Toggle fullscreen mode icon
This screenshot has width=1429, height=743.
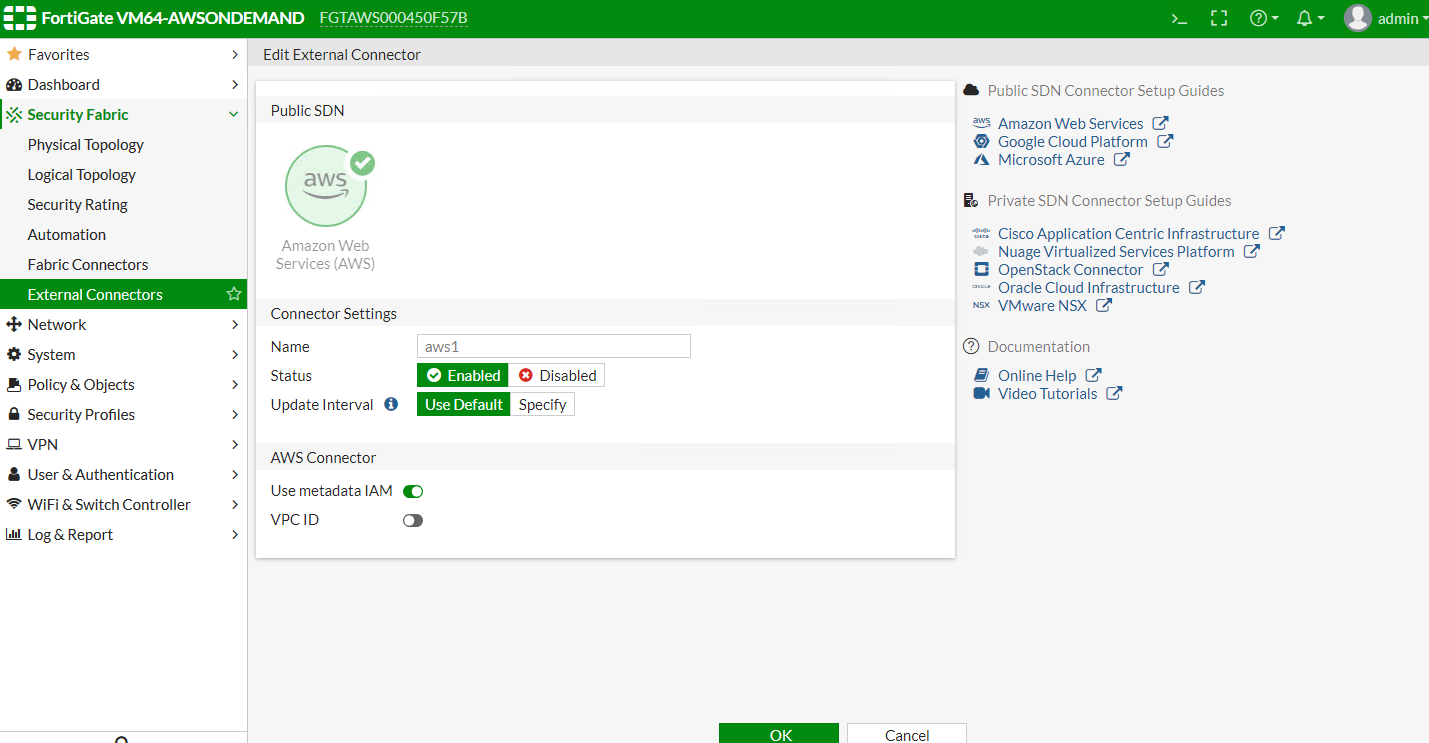tap(1219, 18)
